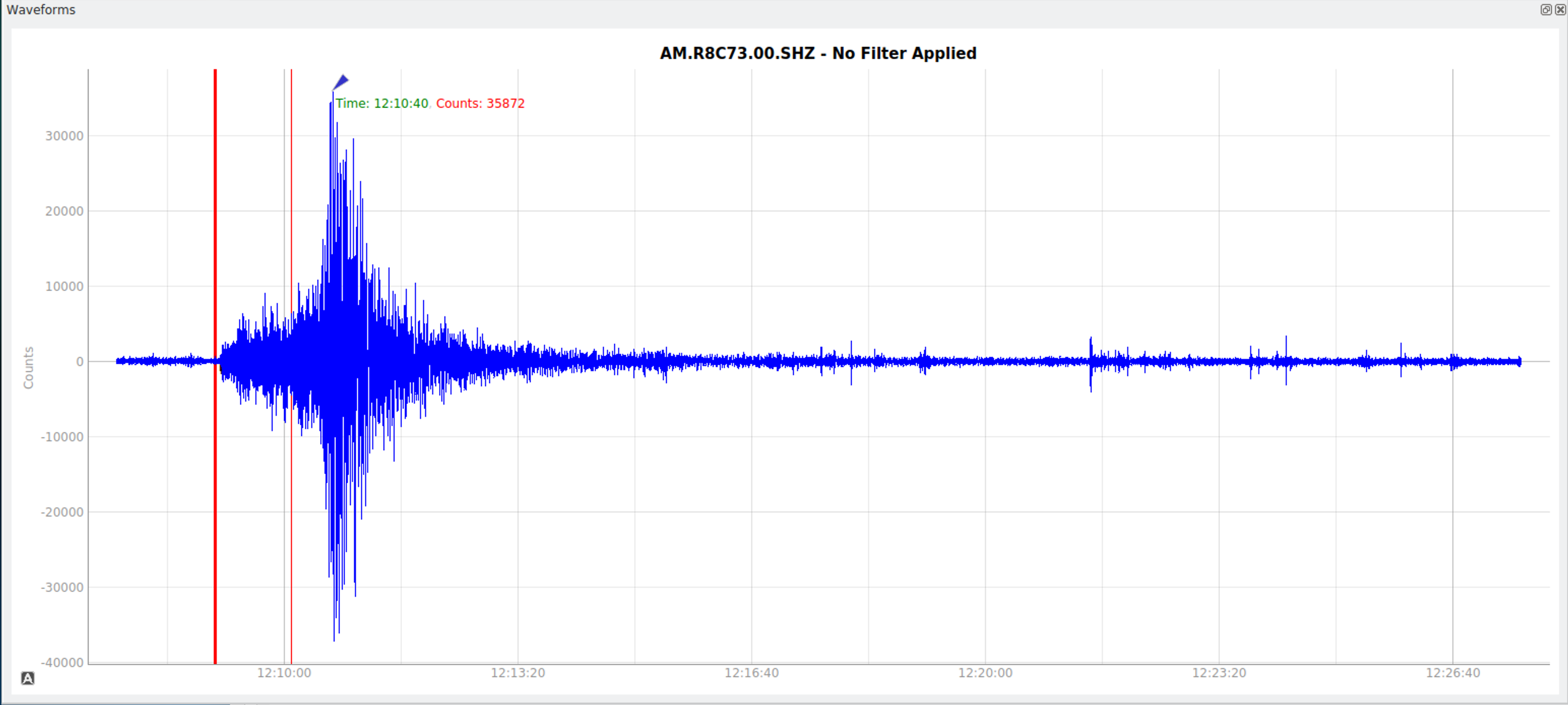Click the 12:23:20 time axis tick label
The height and width of the screenshot is (705, 1568).
[1218, 673]
